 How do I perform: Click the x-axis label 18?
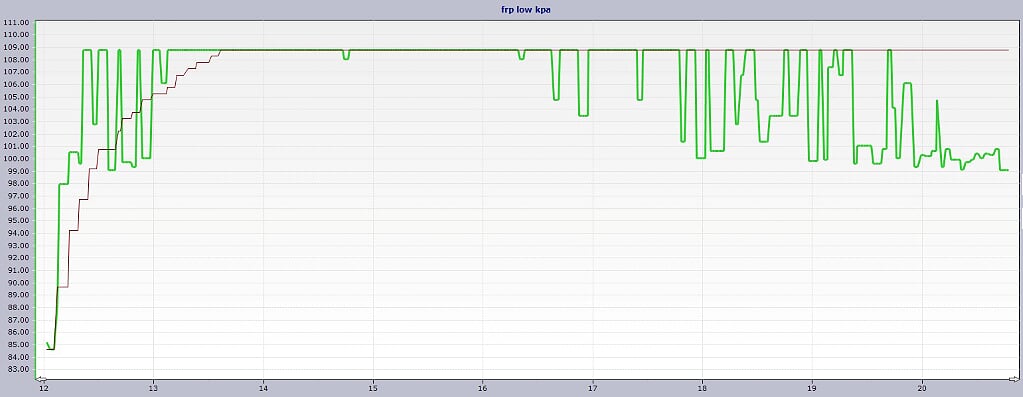[x=702, y=388]
